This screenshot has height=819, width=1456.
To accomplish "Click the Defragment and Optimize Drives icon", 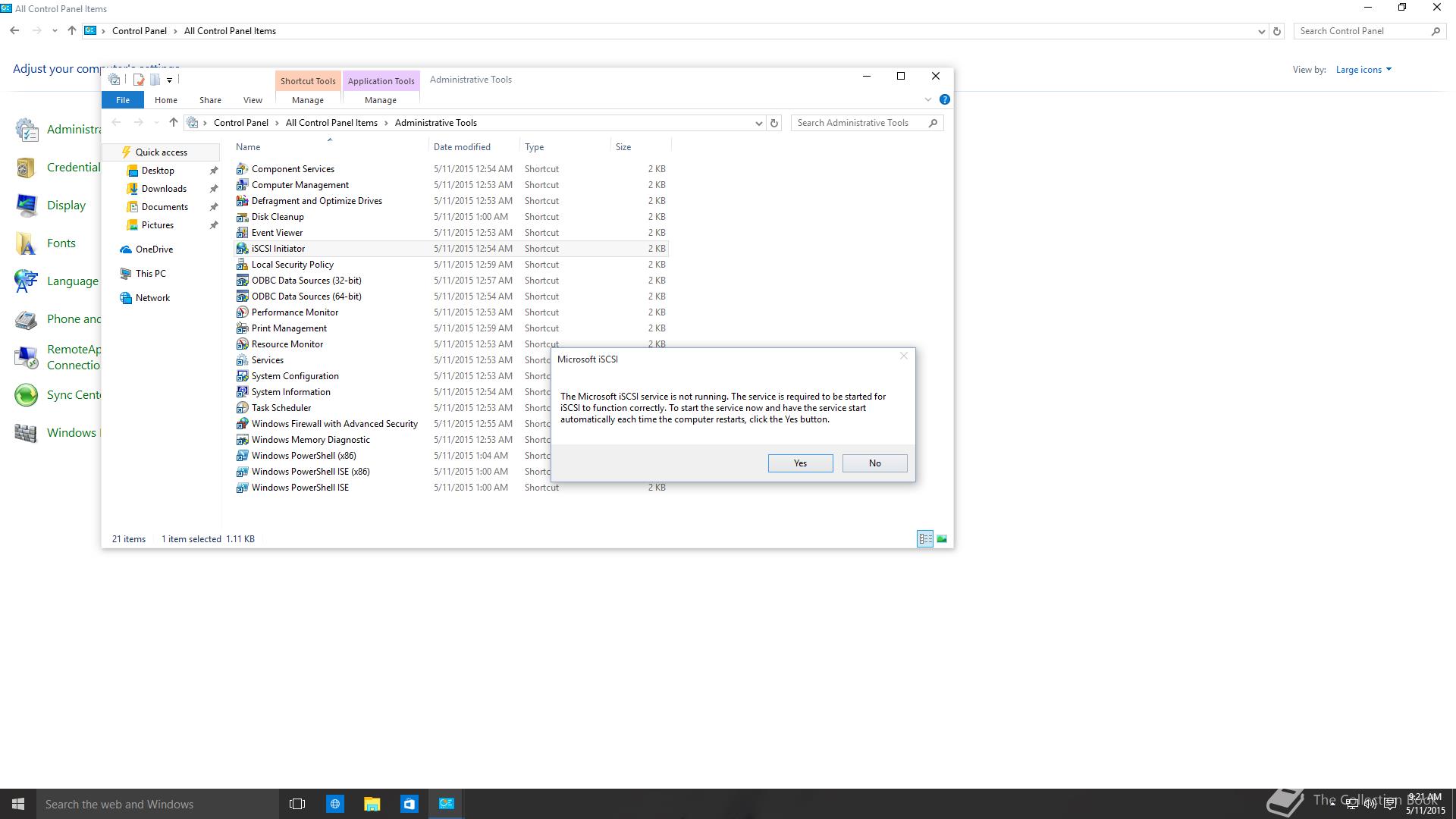I will 242,201.
